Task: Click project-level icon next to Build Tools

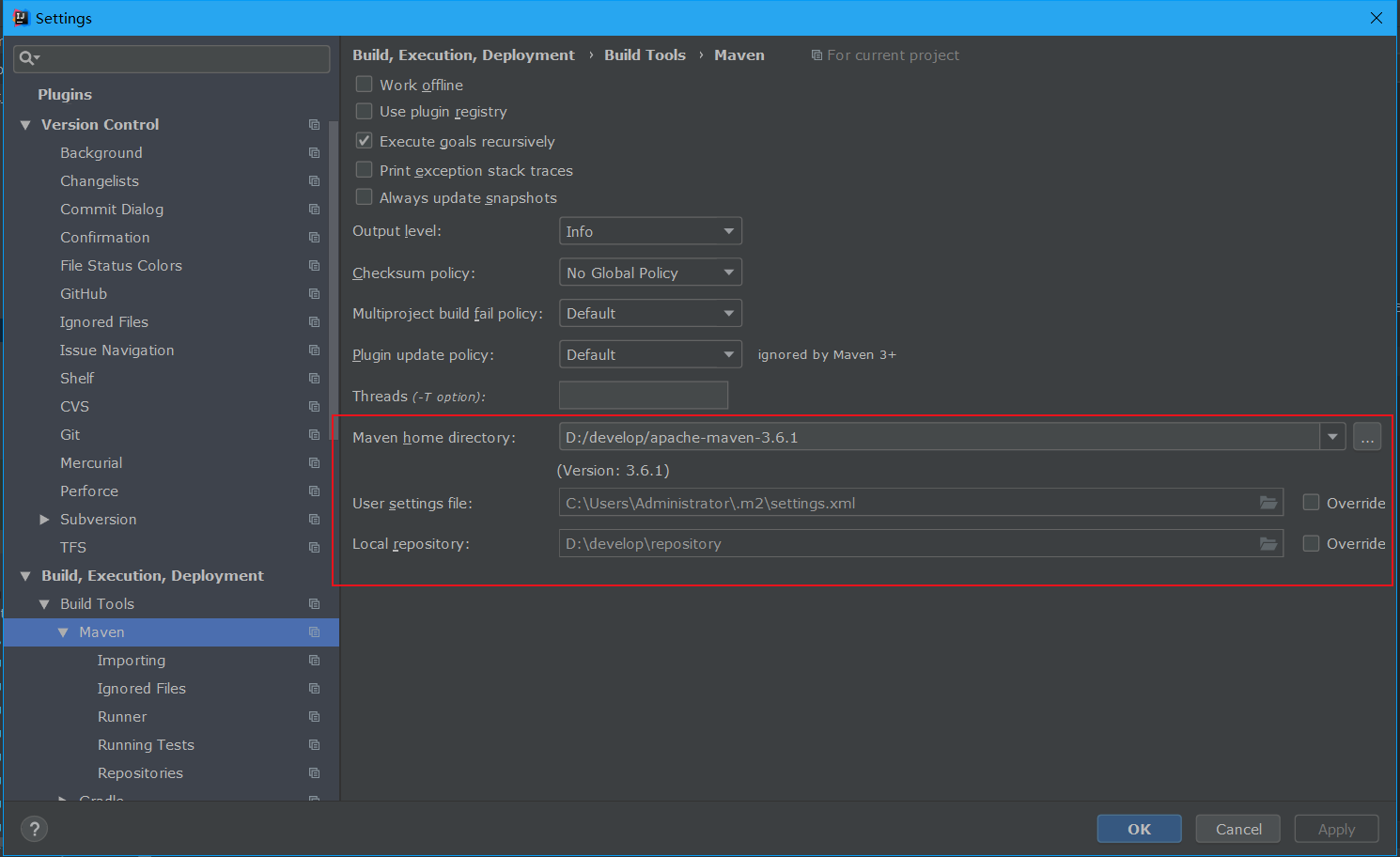Action: (x=314, y=604)
